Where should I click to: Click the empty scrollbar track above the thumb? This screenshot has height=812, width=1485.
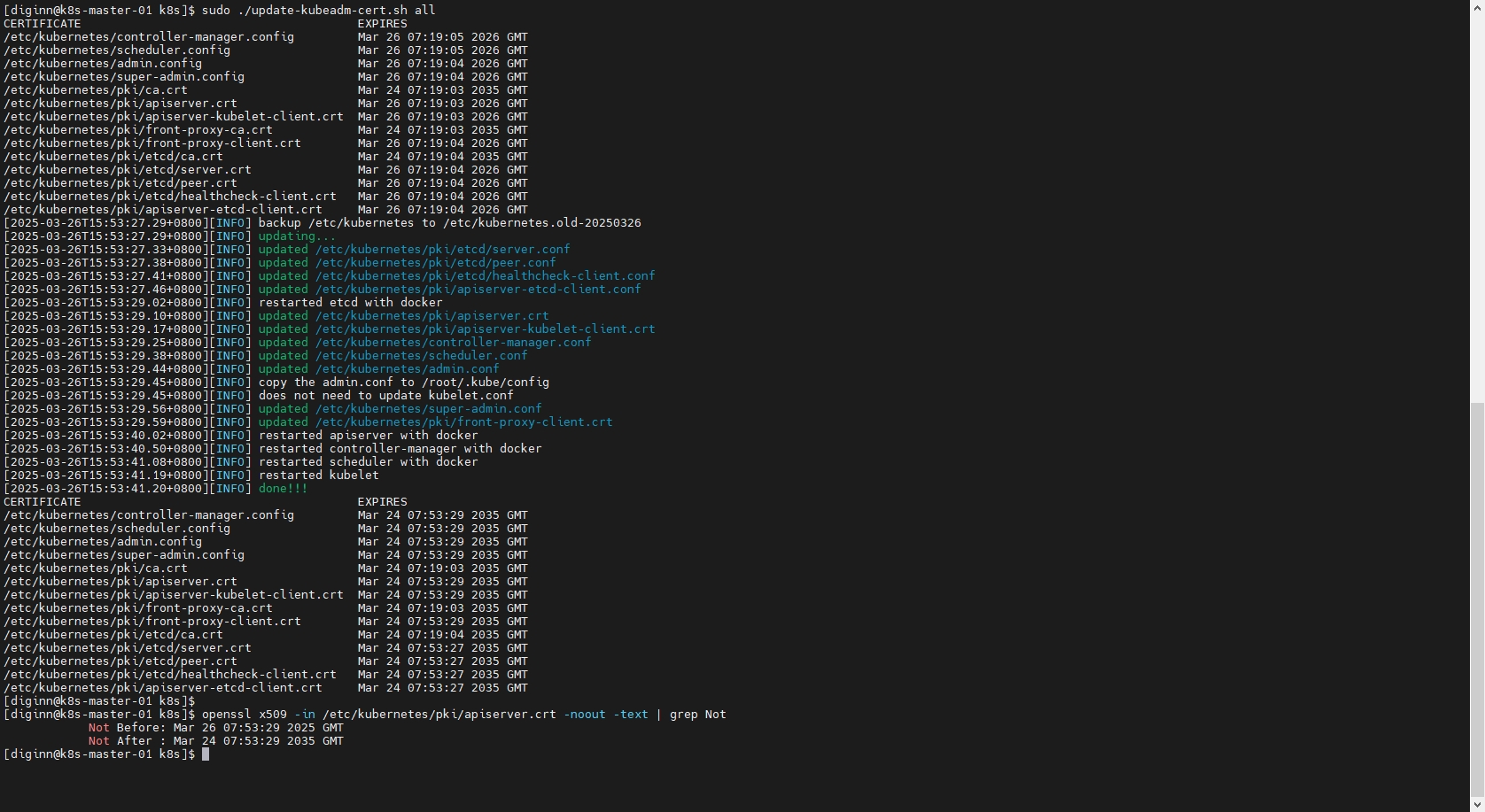[x=1477, y=204]
